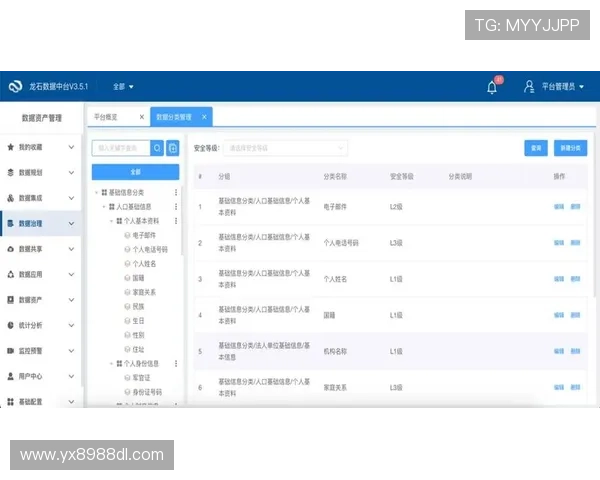Click the 数据资产 sidebar icon
Image resolution: width=600 pixels, height=480 pixels.
tap(11, 300)
